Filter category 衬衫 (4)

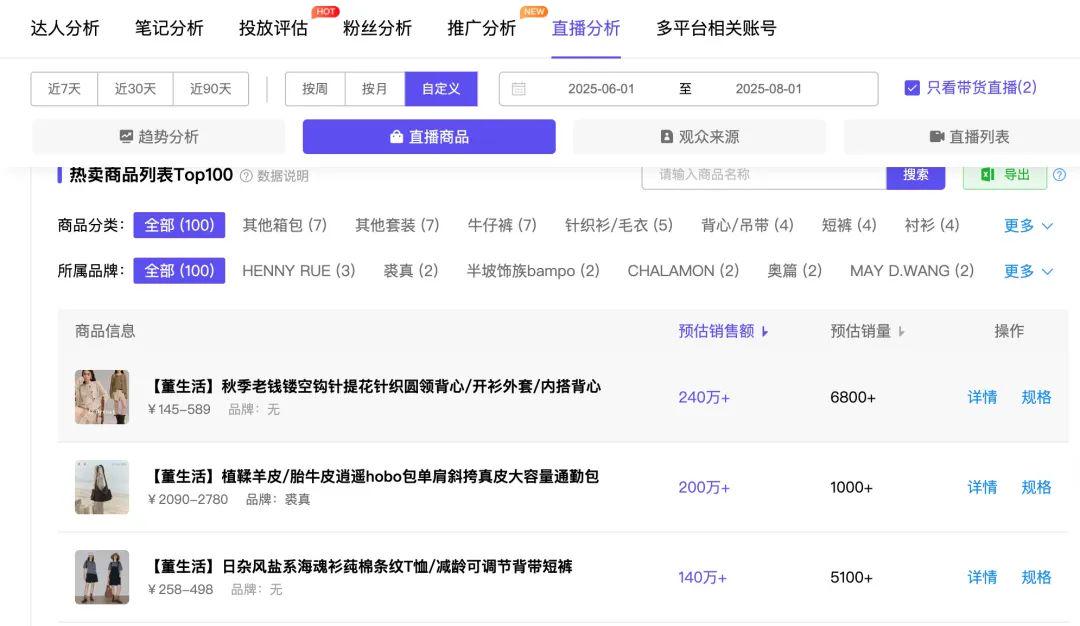(931, 225)
